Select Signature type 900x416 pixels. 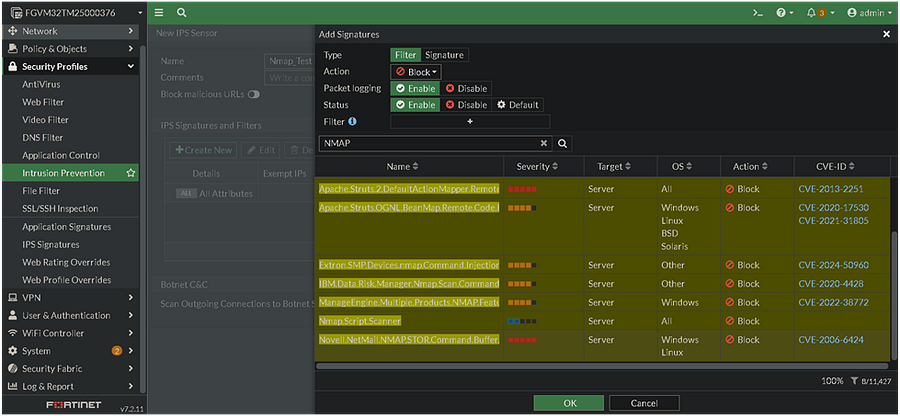(x=444, y=55)
